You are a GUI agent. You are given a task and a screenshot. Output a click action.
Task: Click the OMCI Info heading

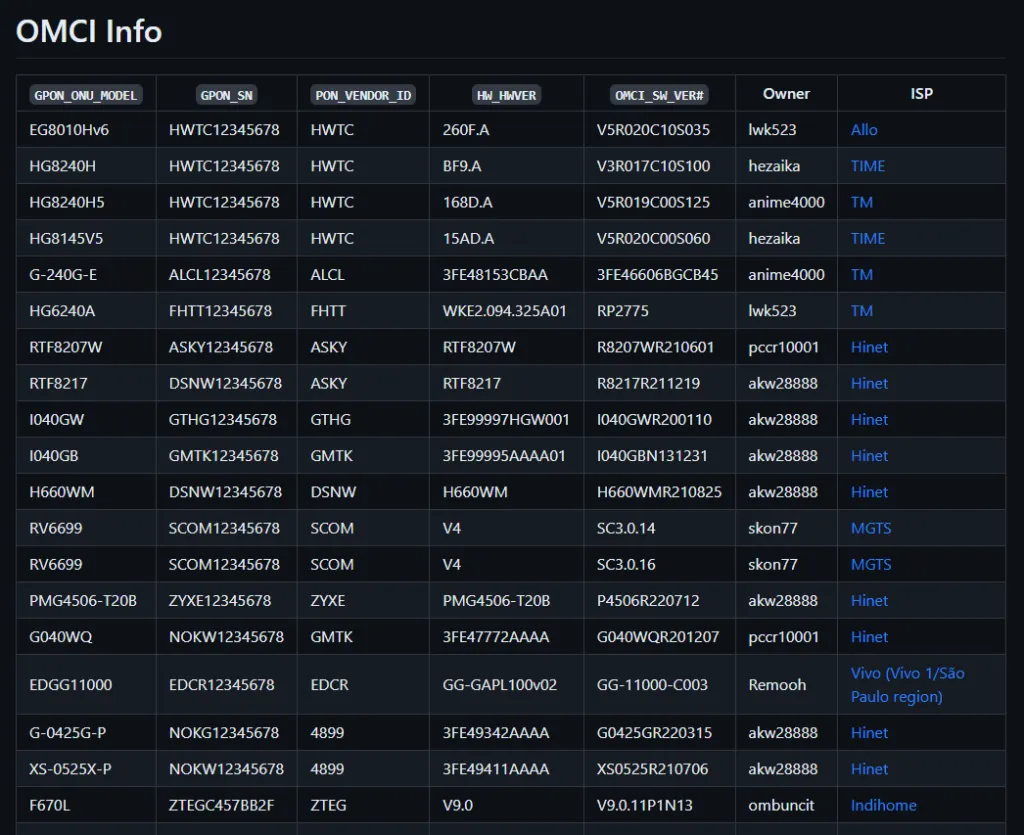click(x=89, y=31)
